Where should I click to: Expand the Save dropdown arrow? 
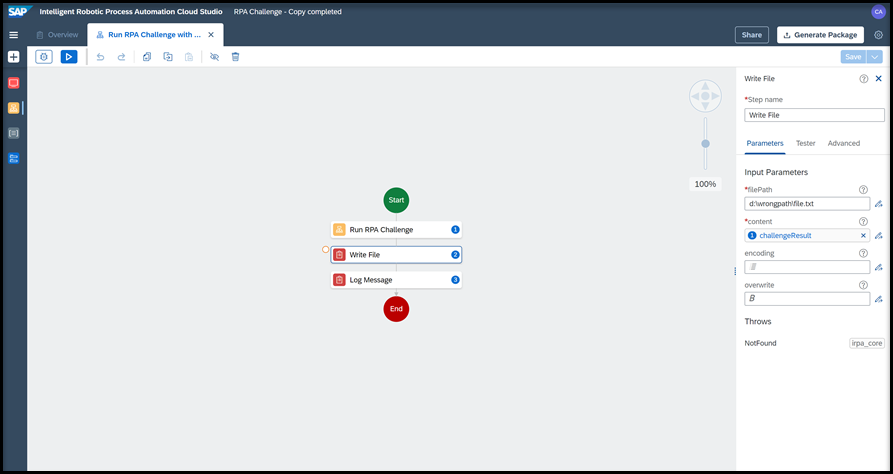point(874,57)
